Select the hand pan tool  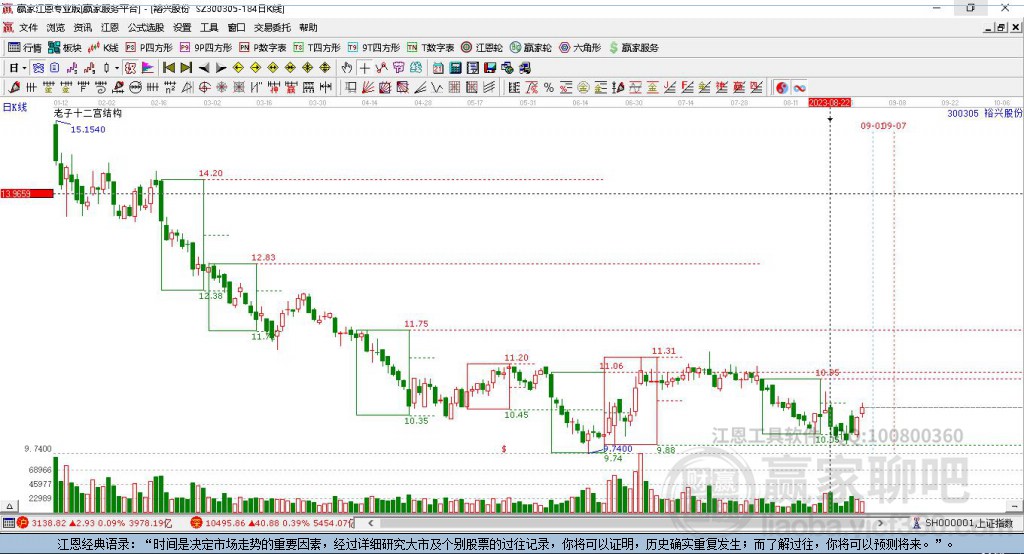coord(347,68)
